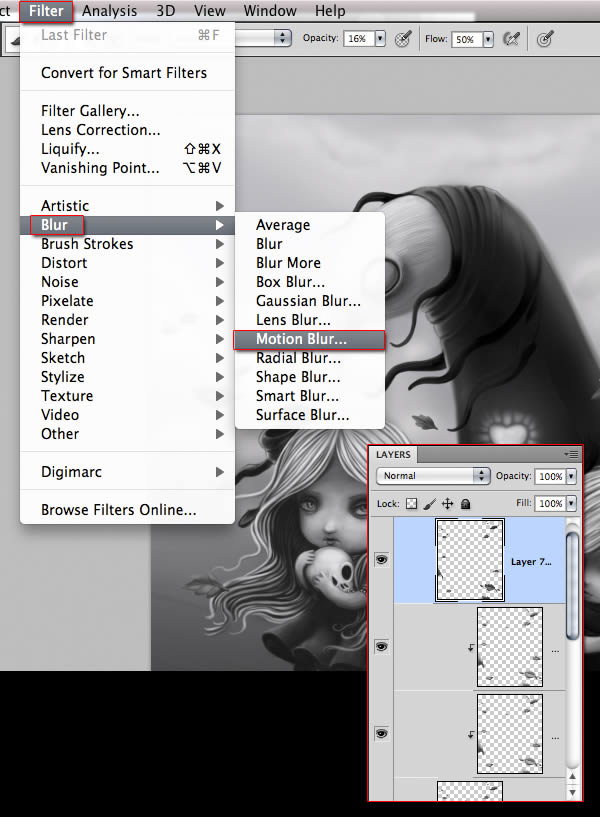Expand the Texture submenu
Screen dimensions: 600x817
tap(127, 396)
